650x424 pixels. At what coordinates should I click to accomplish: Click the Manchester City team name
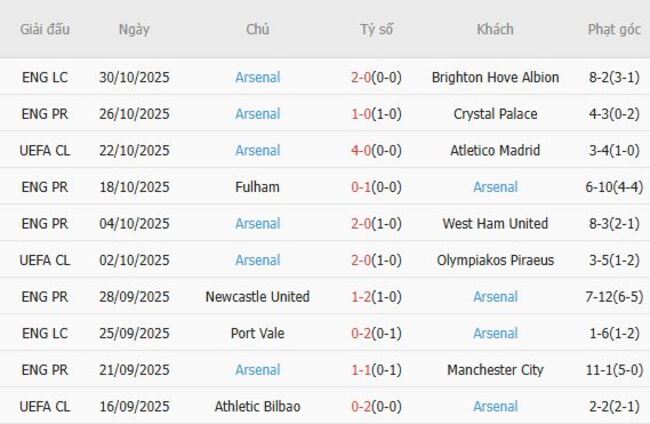495,370
